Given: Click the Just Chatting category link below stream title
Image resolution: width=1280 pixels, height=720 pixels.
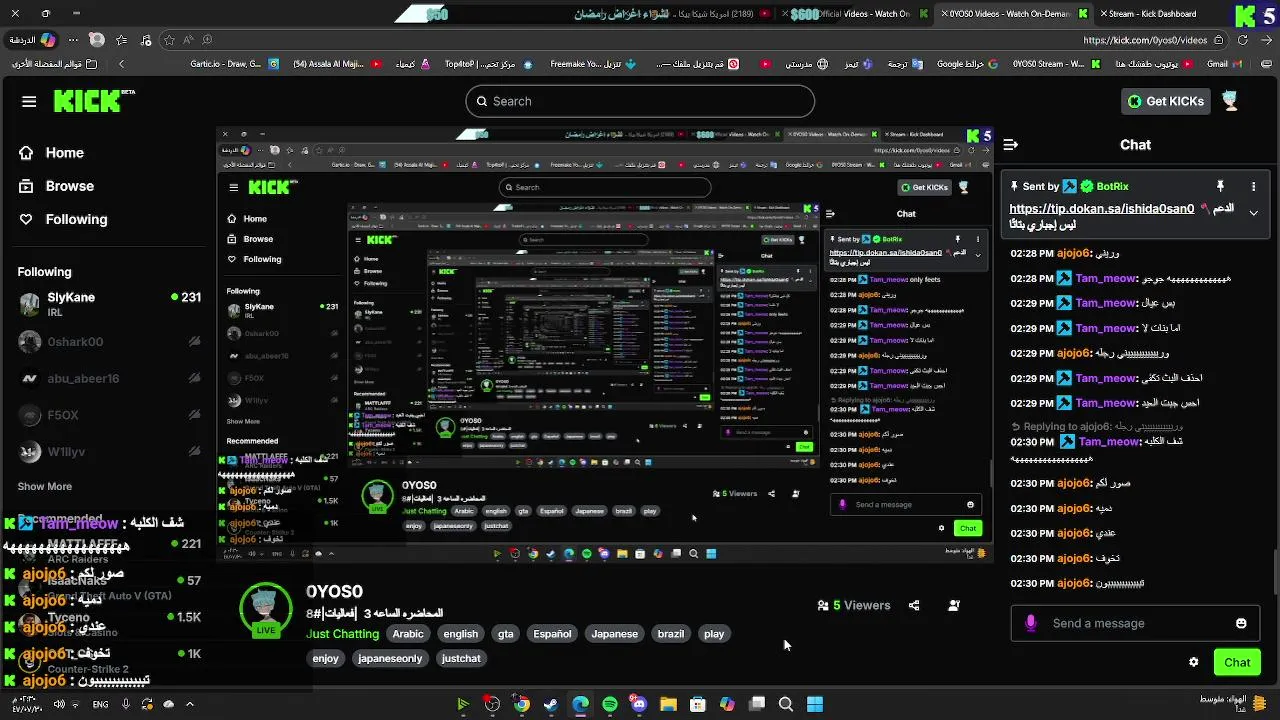Looking at the screenshot, I should click(x=343, y=634).
